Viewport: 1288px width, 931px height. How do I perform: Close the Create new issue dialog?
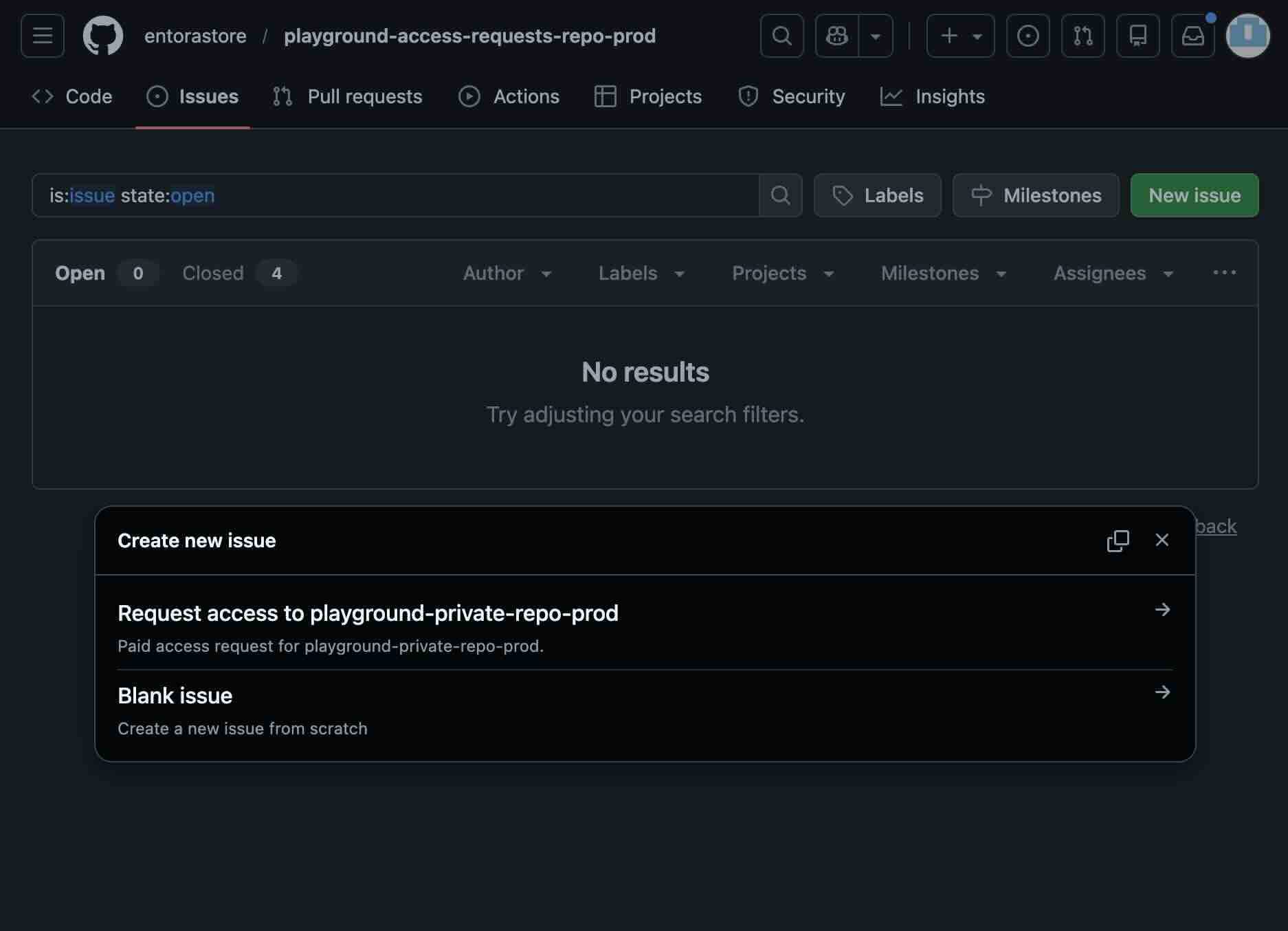click(1162, 540)
